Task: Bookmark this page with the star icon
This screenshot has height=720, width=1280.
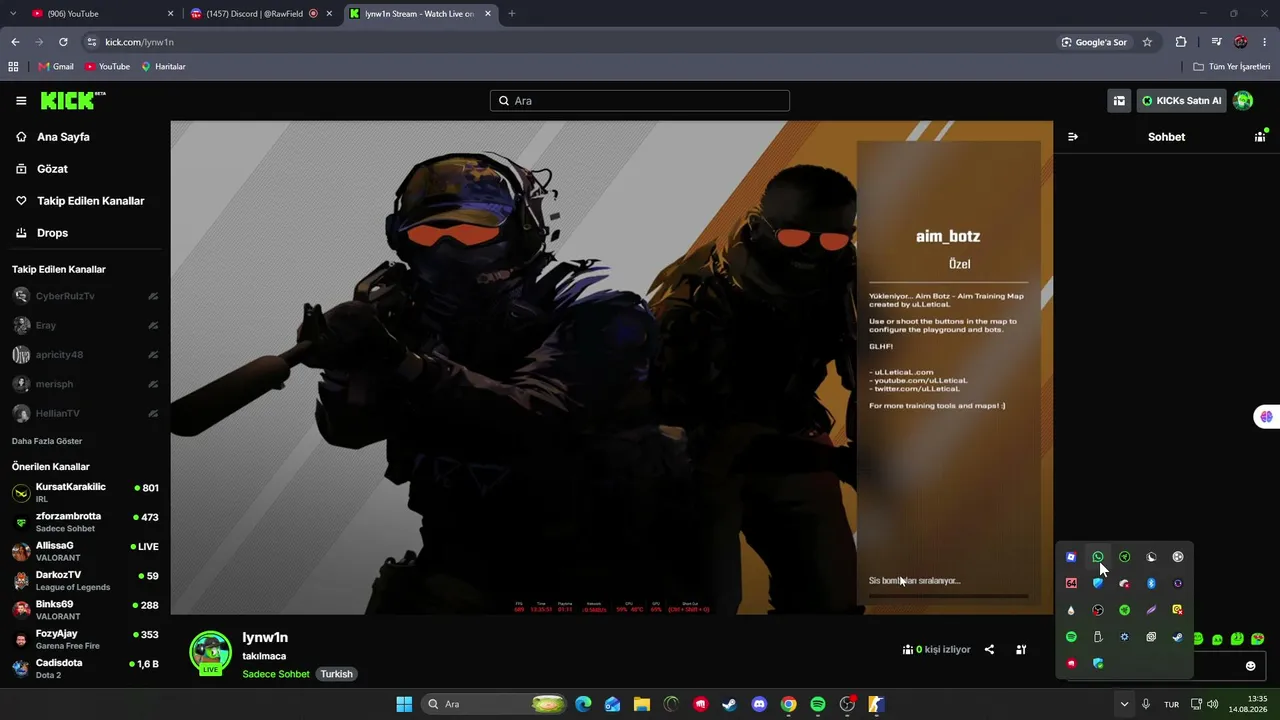Action: [x=1147, y=42]
